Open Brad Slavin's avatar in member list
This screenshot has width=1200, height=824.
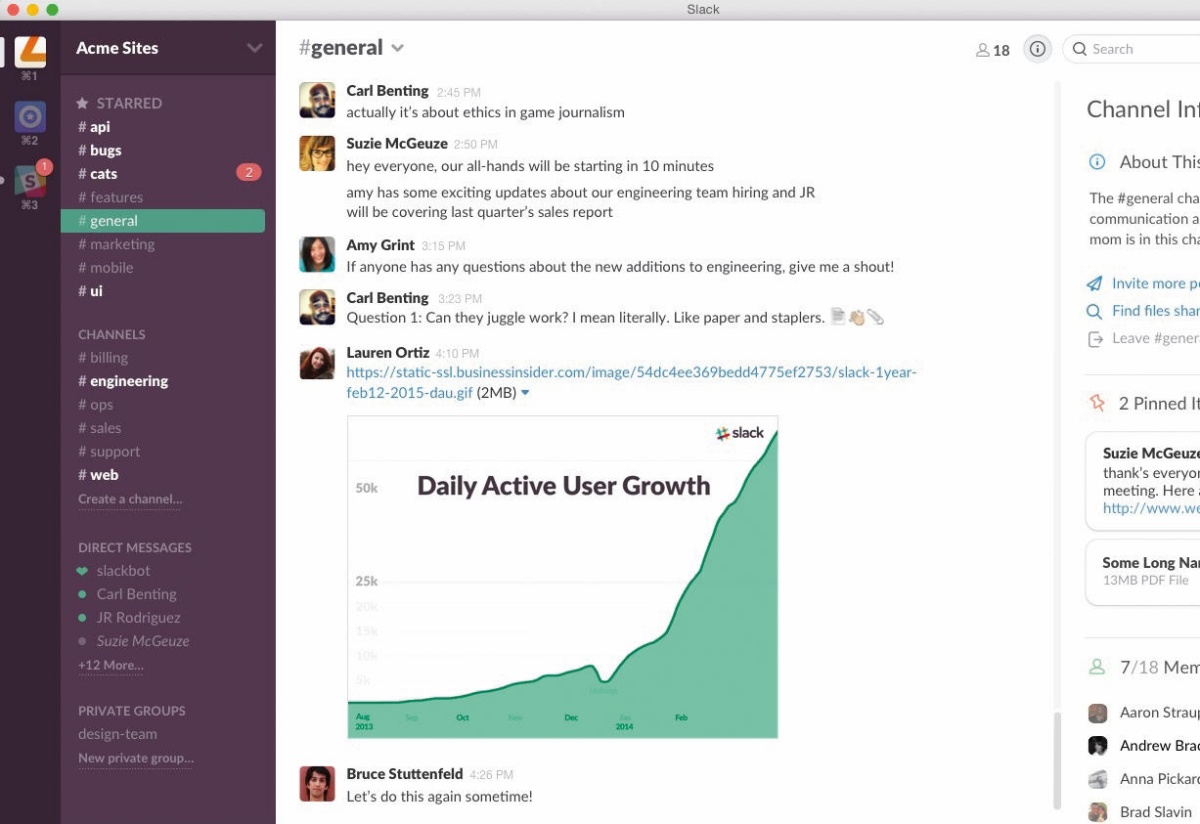point(1098,812)
